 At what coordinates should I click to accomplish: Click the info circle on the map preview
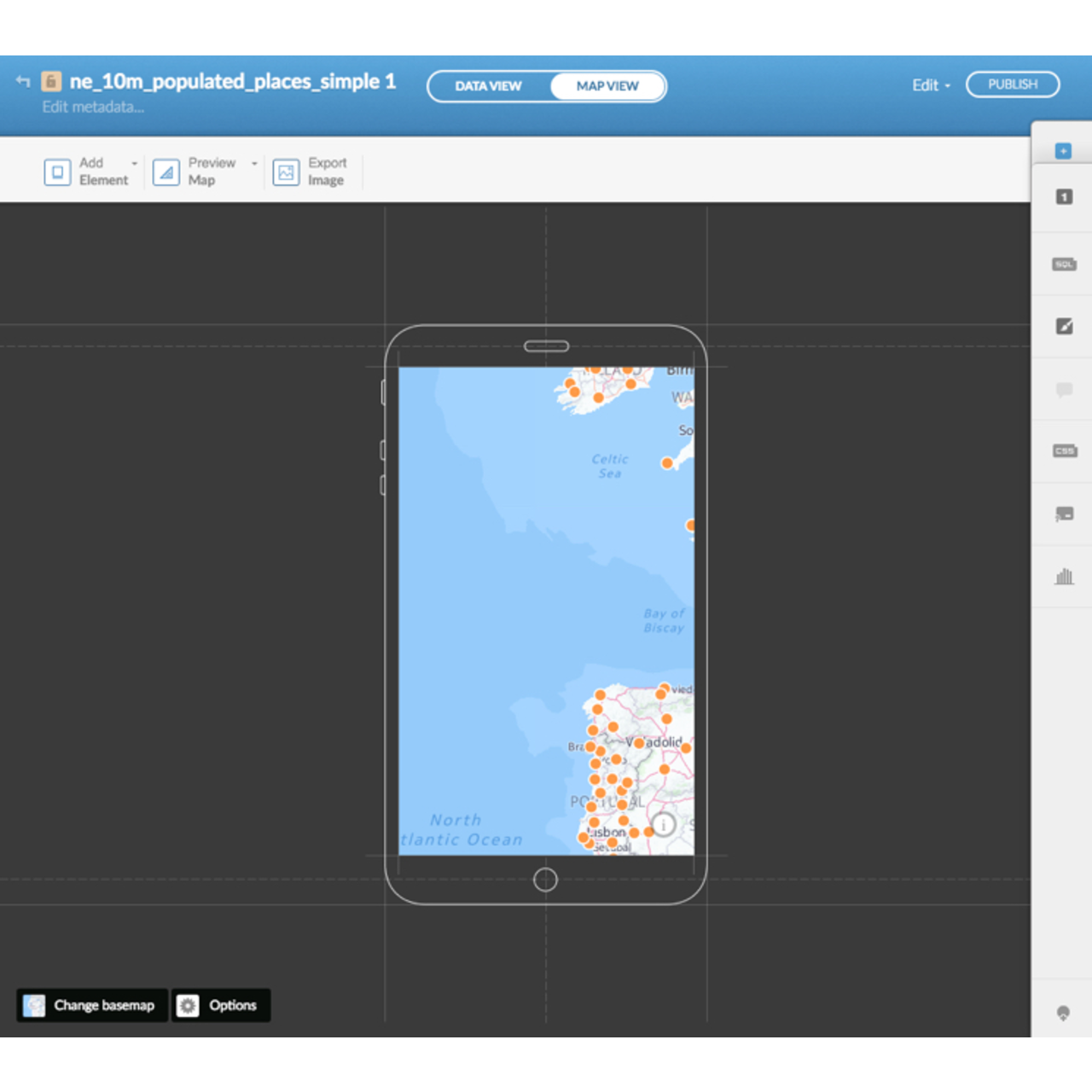click(663, 825)
